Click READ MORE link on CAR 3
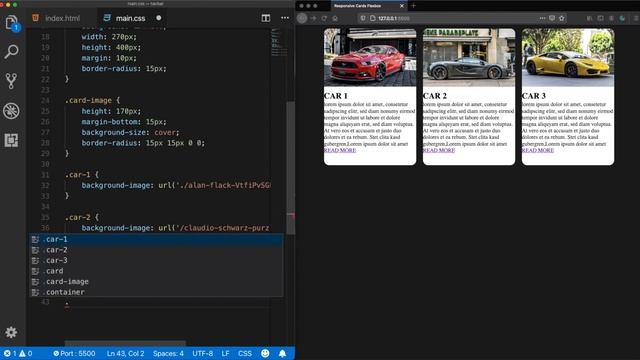This screenshot has height=360, width=640. coord(538,150)
